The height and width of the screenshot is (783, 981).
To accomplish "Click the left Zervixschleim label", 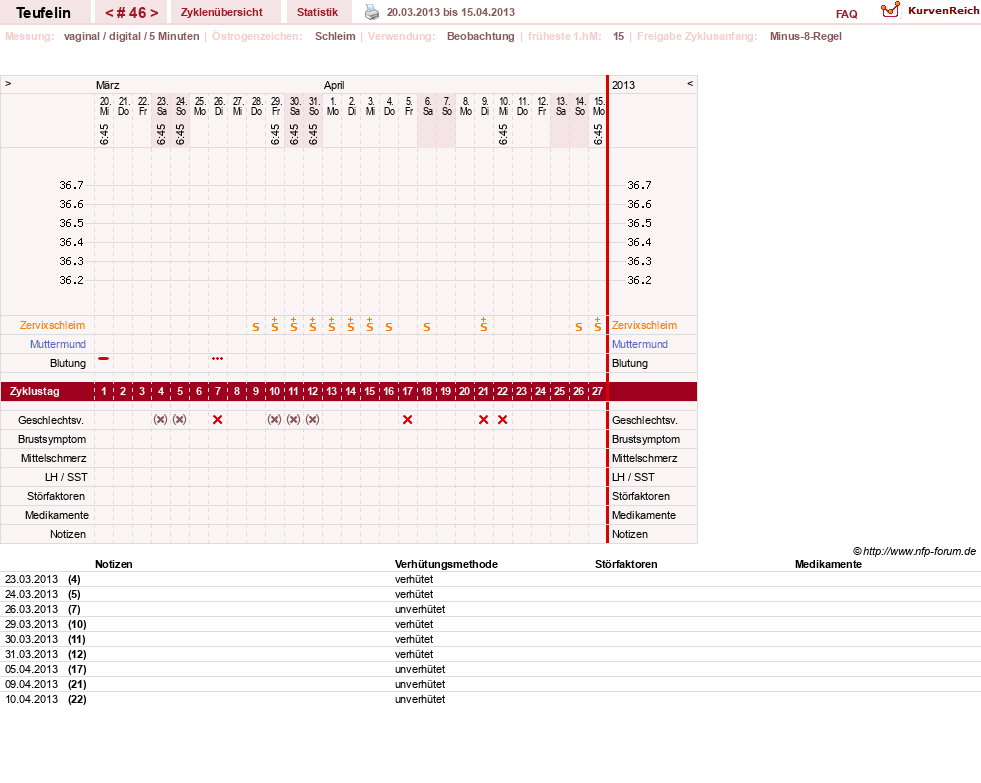I will click(x=53, y=325).
